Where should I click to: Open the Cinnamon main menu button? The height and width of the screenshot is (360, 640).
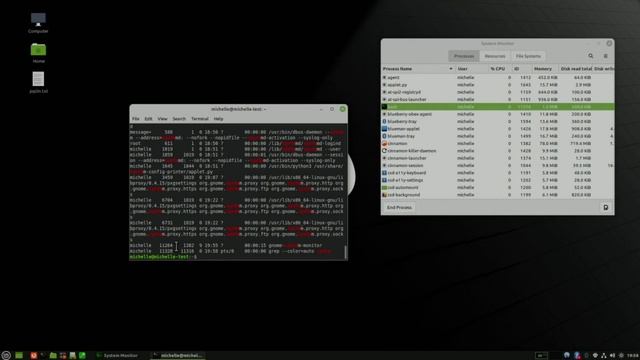6,356
